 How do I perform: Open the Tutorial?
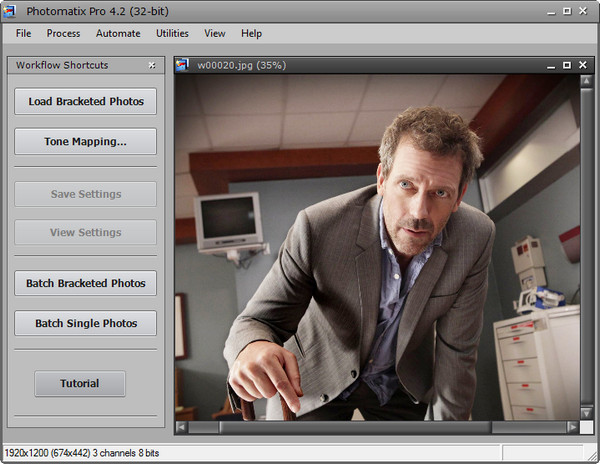coord(80,383)
